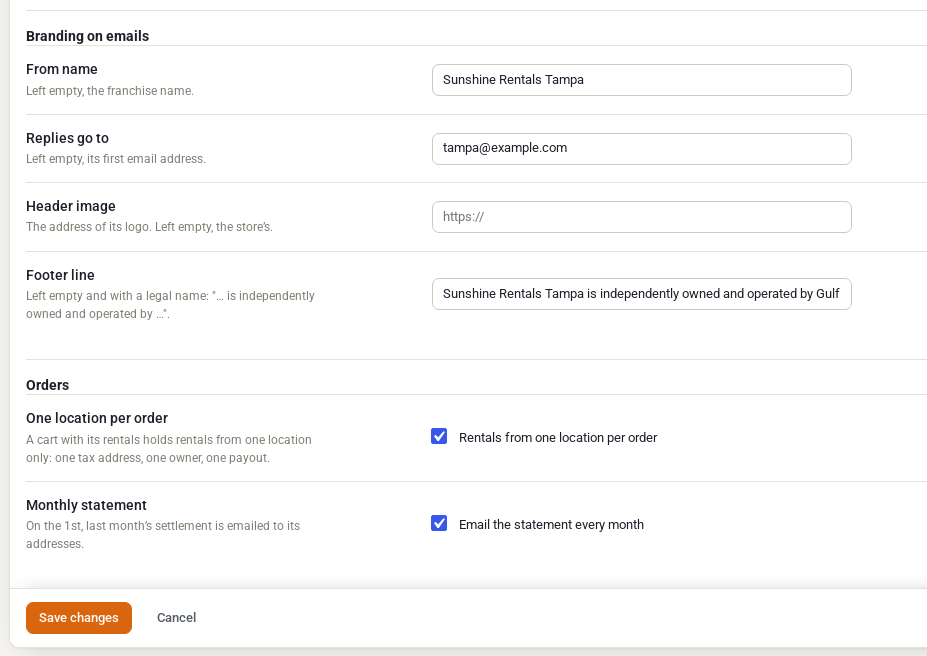Click the 'On the 1st, last month's settlement' description
This screenshot has height=656, width=927.
pos(163,535)
